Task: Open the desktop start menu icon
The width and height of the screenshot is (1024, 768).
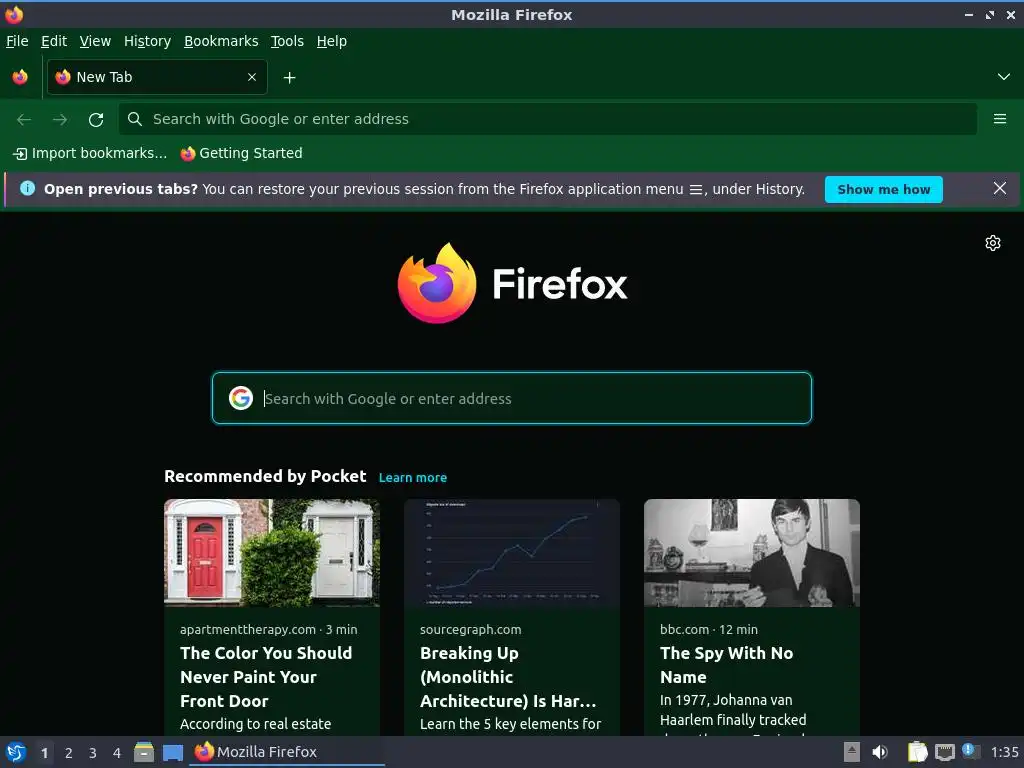Action: pyautogui.click(x=16, y=752)
